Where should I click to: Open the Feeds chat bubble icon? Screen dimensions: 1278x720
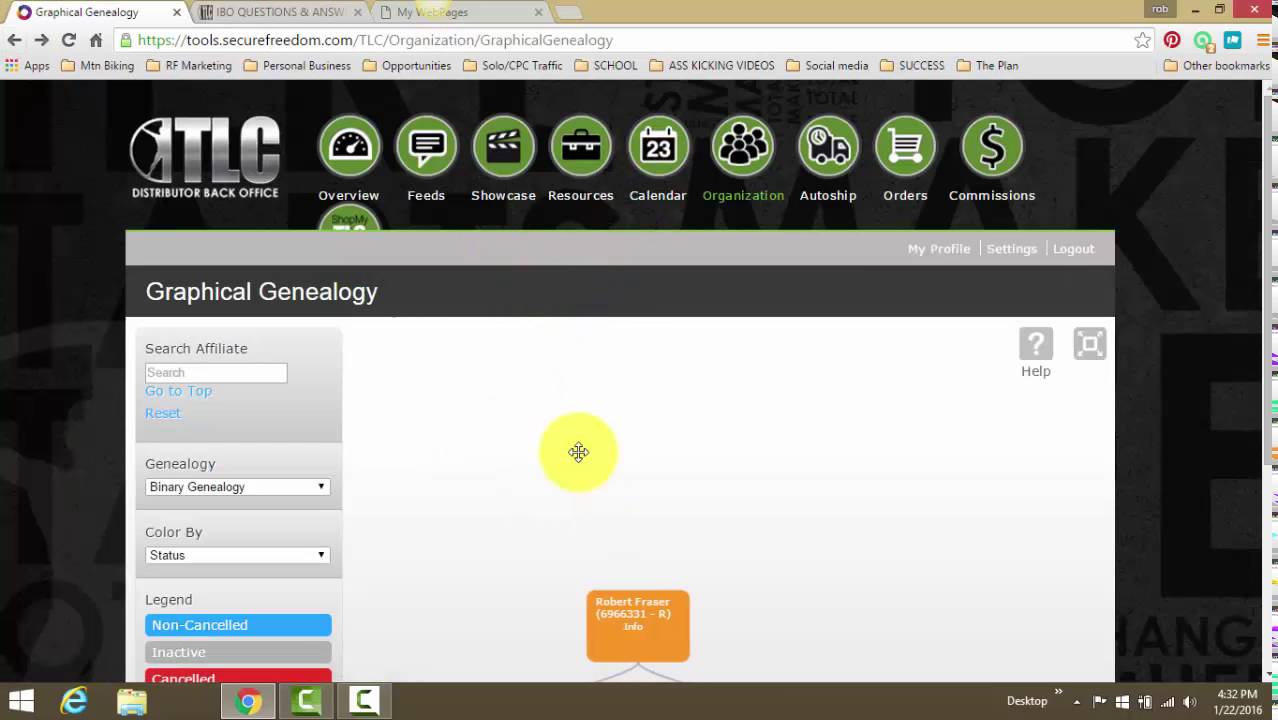tap(426, 146)
